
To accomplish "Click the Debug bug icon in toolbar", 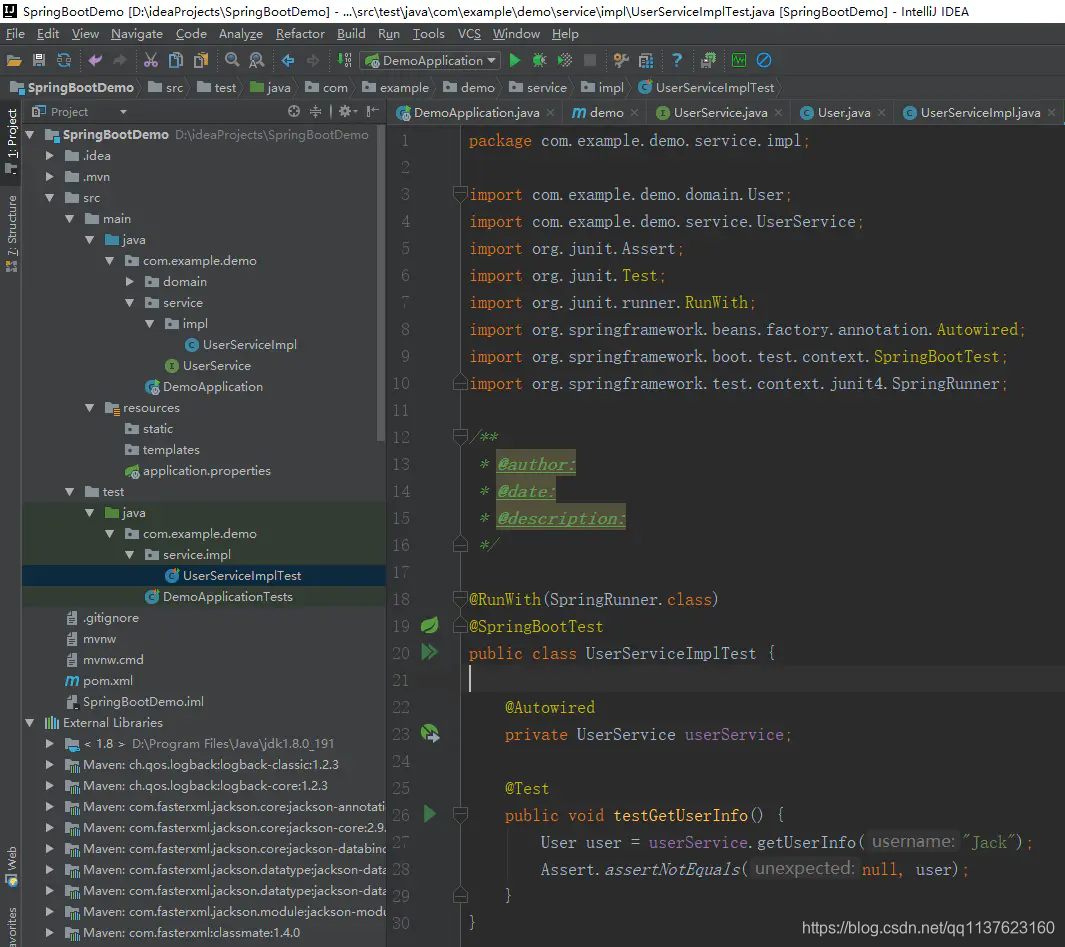I will click(539, 60).
